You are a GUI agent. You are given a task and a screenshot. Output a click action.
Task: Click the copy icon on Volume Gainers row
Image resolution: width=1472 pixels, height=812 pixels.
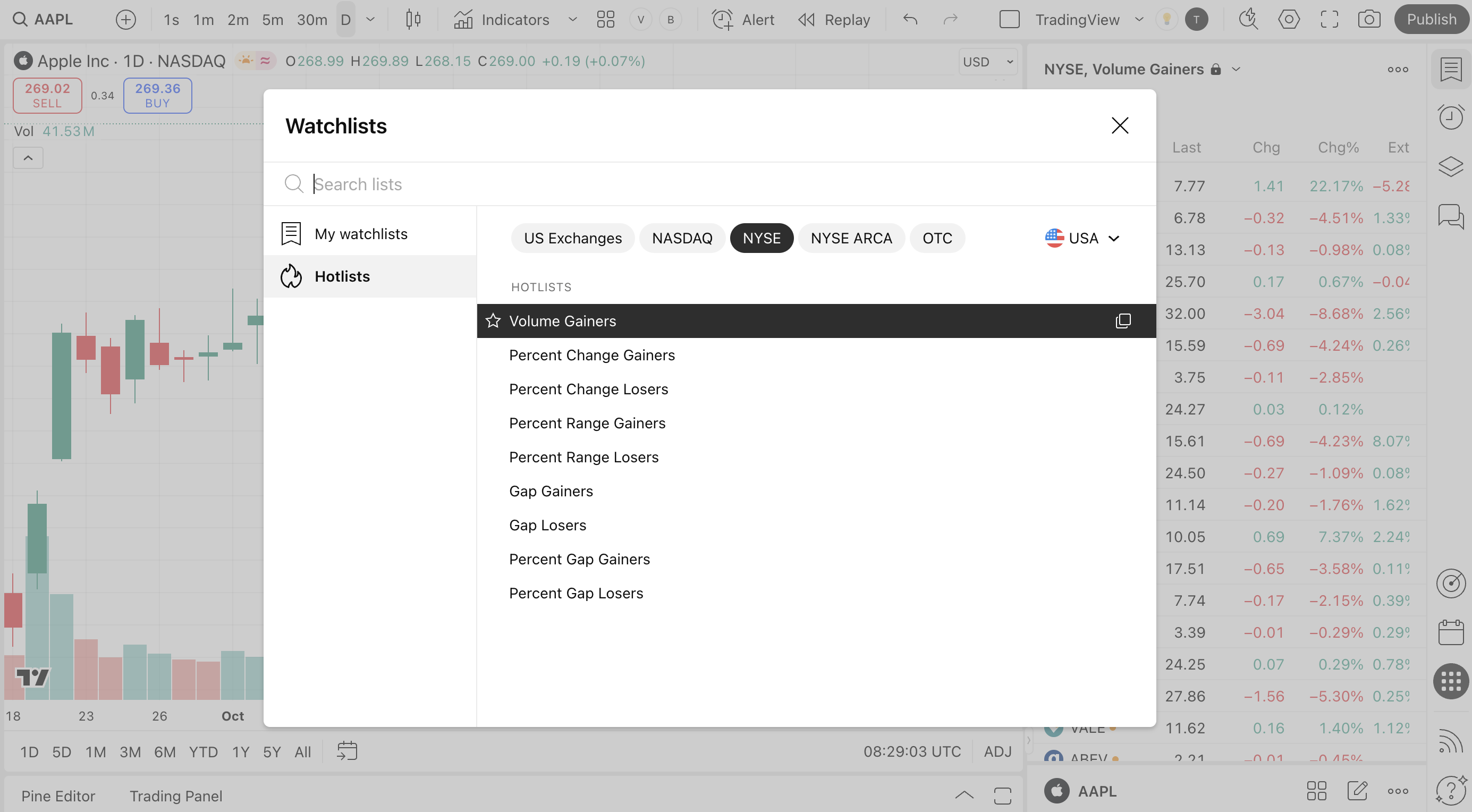point(1122,320)
